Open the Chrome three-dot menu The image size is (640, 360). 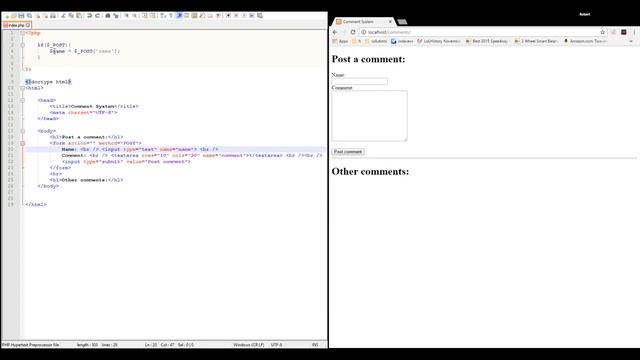tap(634, 32)
